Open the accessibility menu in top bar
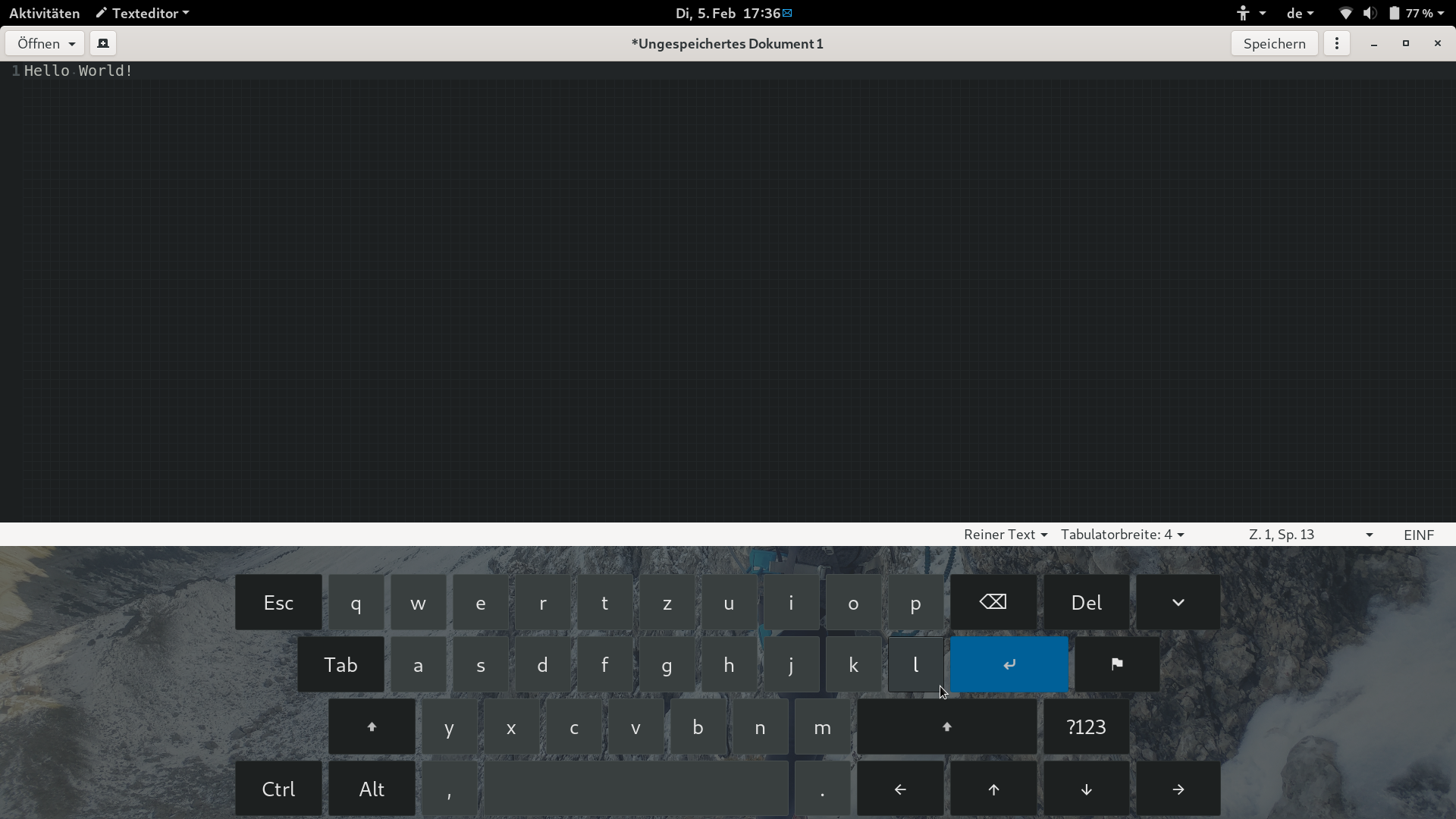 pyautogui.click(x=1250, y=13)
